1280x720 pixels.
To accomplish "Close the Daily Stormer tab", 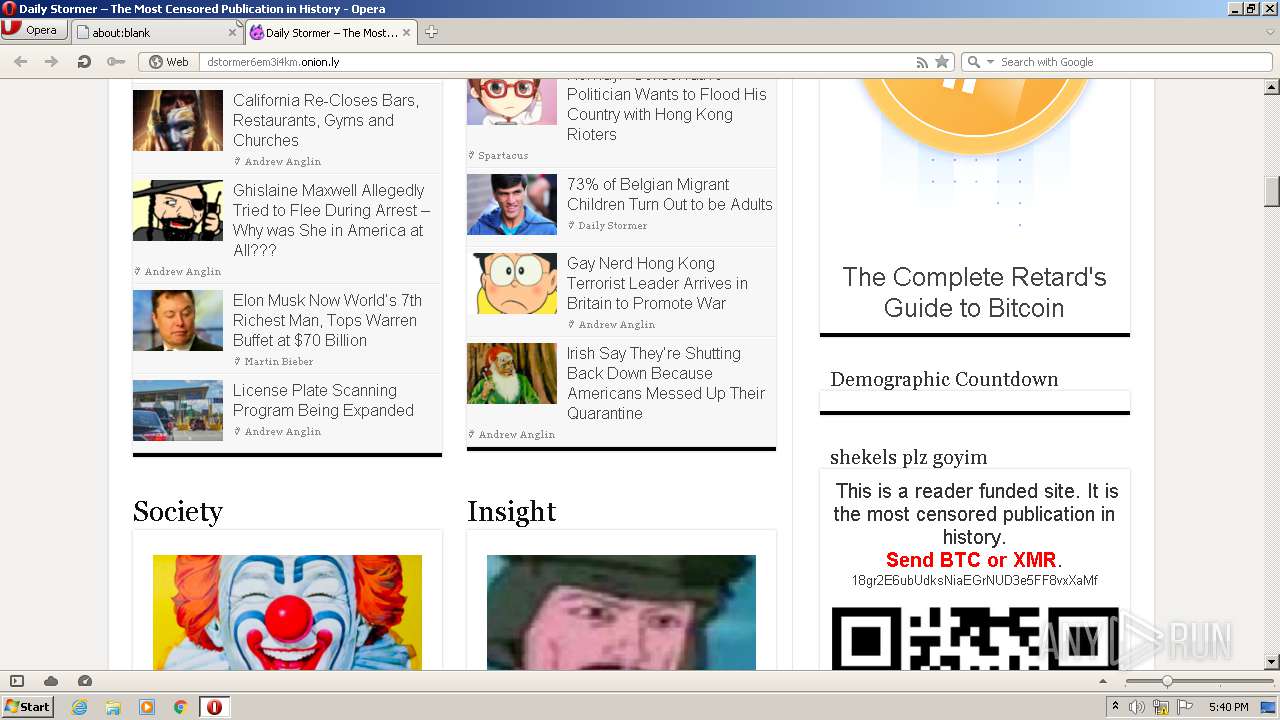I will (407, 32).
